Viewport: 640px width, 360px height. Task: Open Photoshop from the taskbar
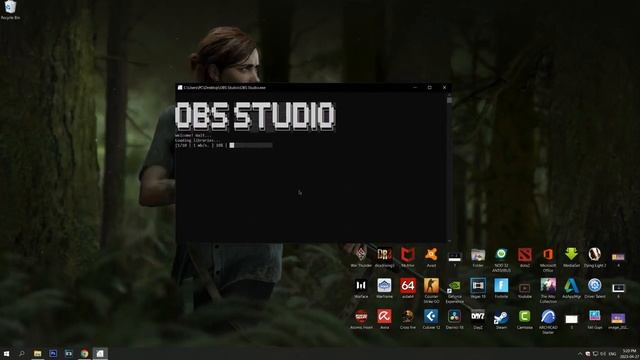tap(53, 353)
